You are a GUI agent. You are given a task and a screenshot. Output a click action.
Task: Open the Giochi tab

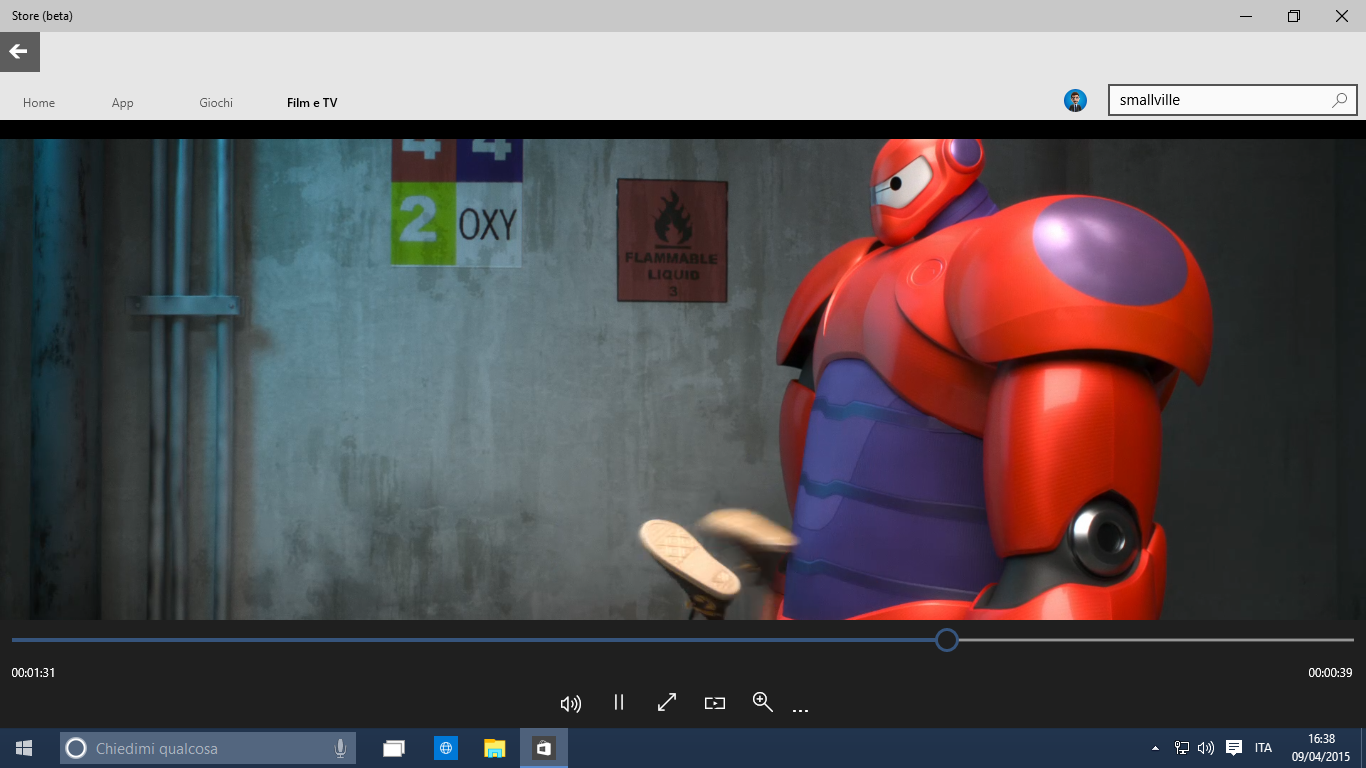coord(216,103)
